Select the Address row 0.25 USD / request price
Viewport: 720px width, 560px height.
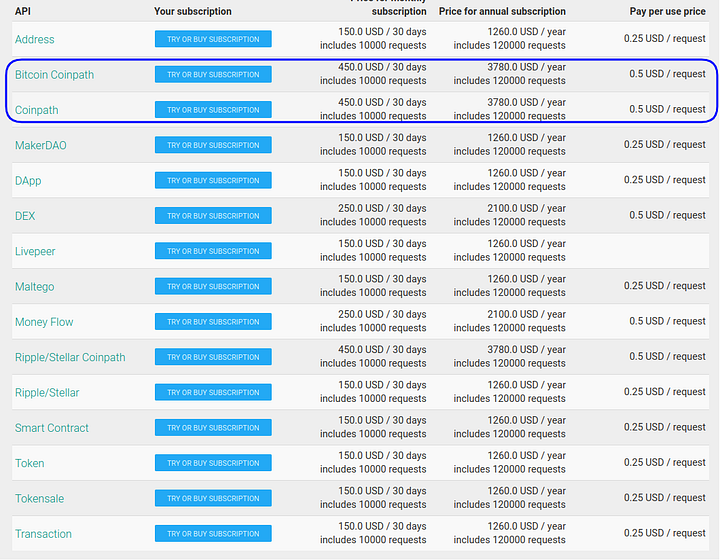pyautogui.click(x=664, y=39)
